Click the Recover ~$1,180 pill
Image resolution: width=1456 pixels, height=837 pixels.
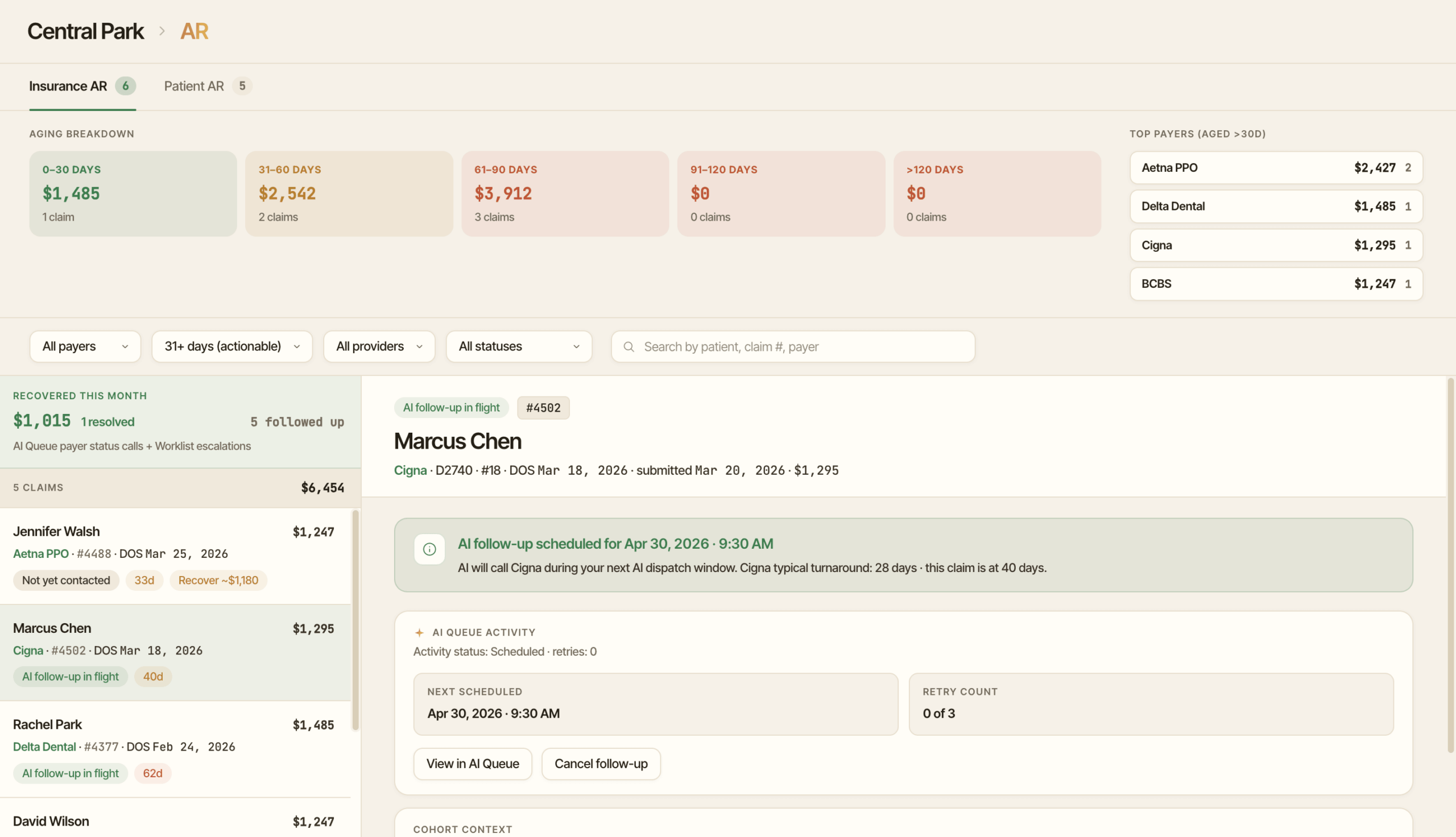218,581
